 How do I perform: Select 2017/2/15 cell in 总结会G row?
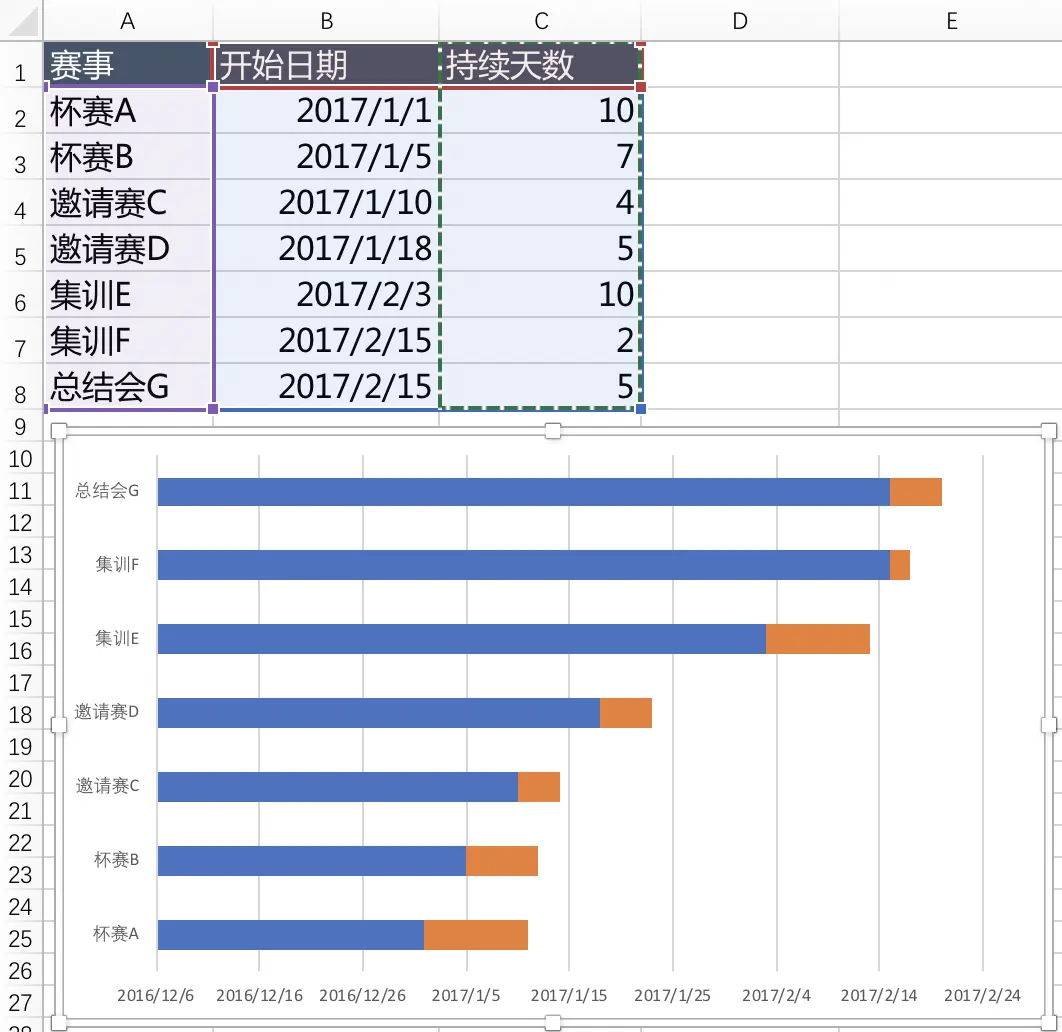tap(326, 387)
